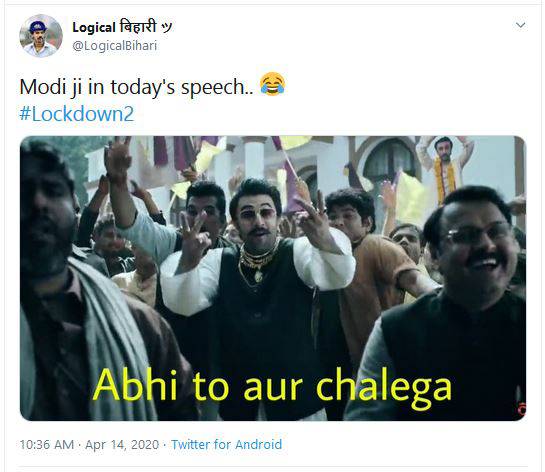Click the man wearing yellow garland
The height and width of the screenshot is (472, 545).
[445, 167]
